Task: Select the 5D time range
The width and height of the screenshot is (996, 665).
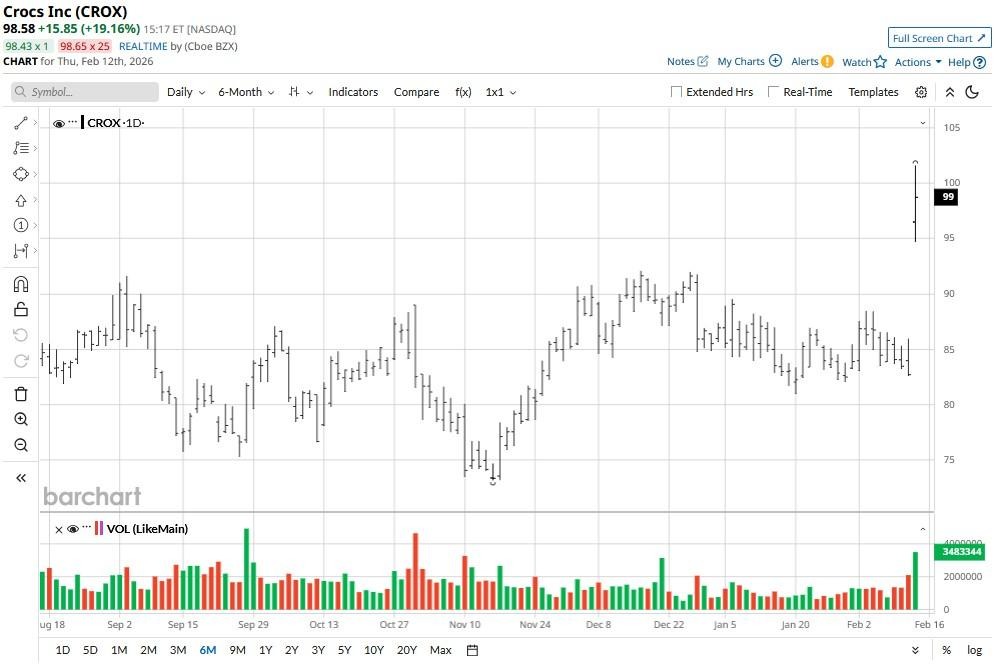Action: click(90, 650)
